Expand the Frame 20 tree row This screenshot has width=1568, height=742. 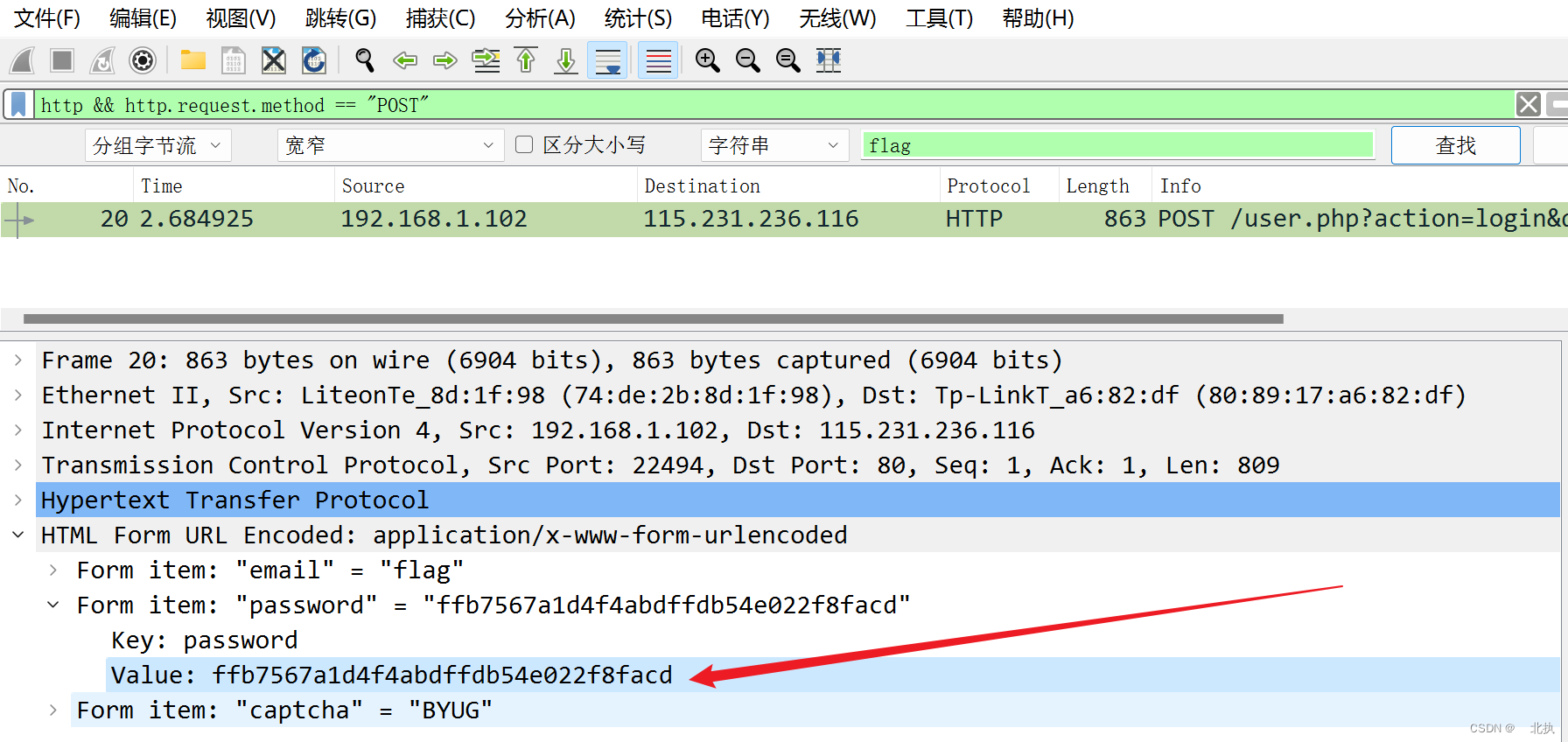(18, 360)
